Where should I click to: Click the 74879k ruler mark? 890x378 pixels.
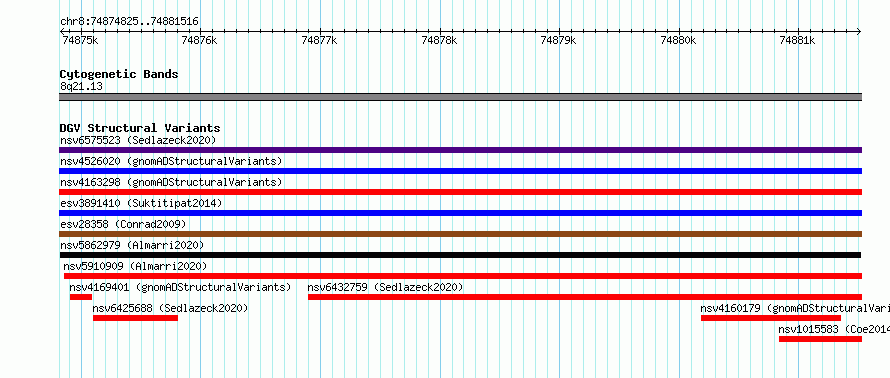click(558, 40)
